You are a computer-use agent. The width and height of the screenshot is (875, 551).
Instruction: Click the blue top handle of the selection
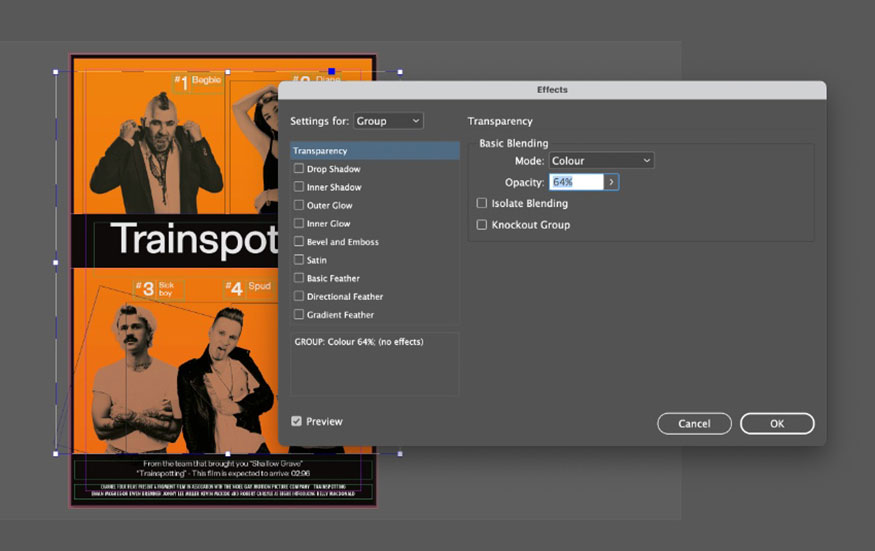[x=331, y=71]
